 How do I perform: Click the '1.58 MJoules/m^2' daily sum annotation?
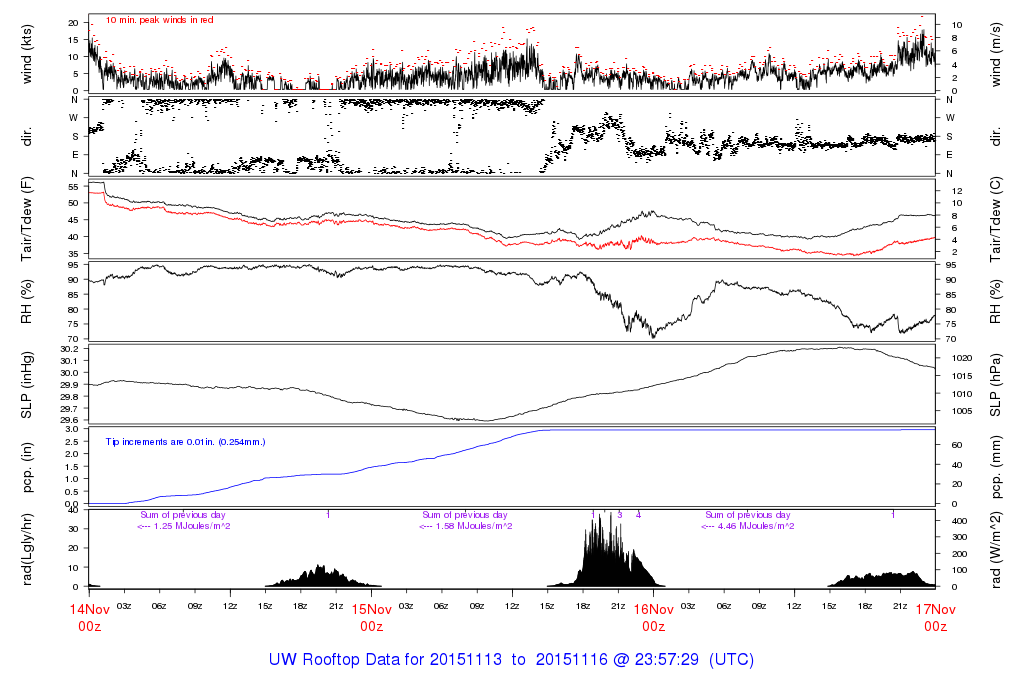(x=474, y=526)
